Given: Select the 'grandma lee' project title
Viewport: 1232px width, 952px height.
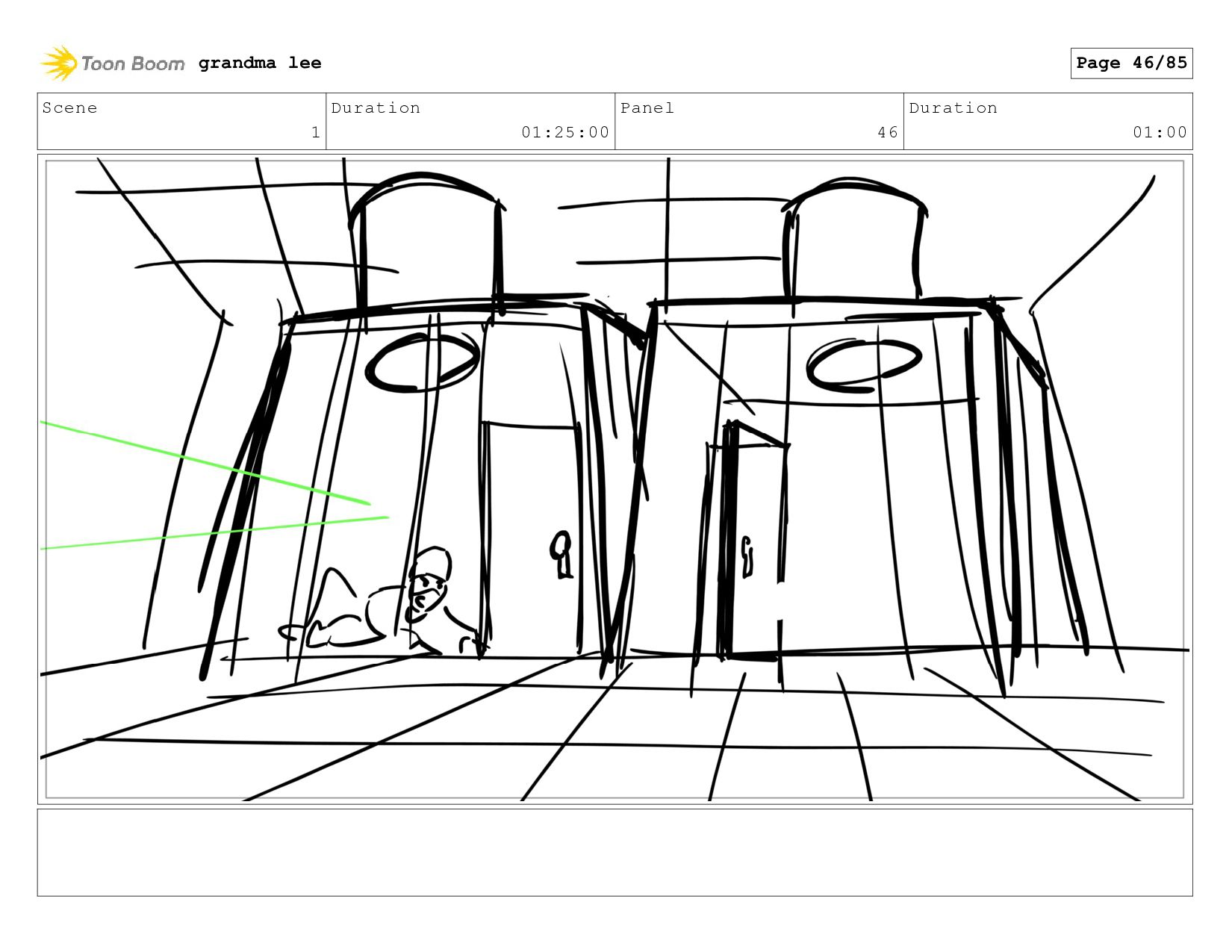Looking at the screenshot, I should pos(260,63).
